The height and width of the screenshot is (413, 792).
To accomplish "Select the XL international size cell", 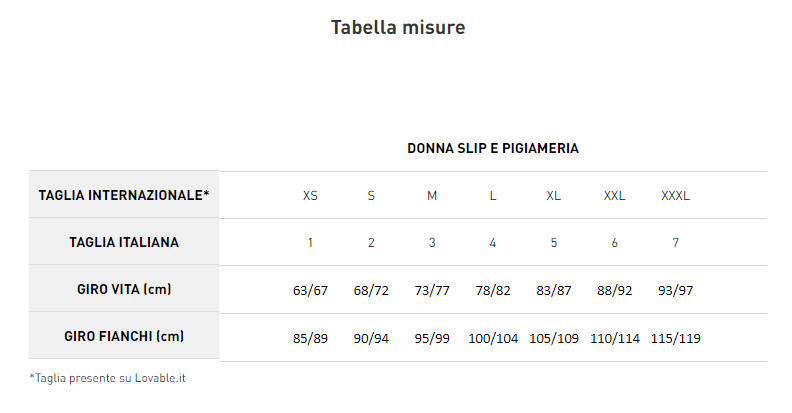I will (553, 196).
